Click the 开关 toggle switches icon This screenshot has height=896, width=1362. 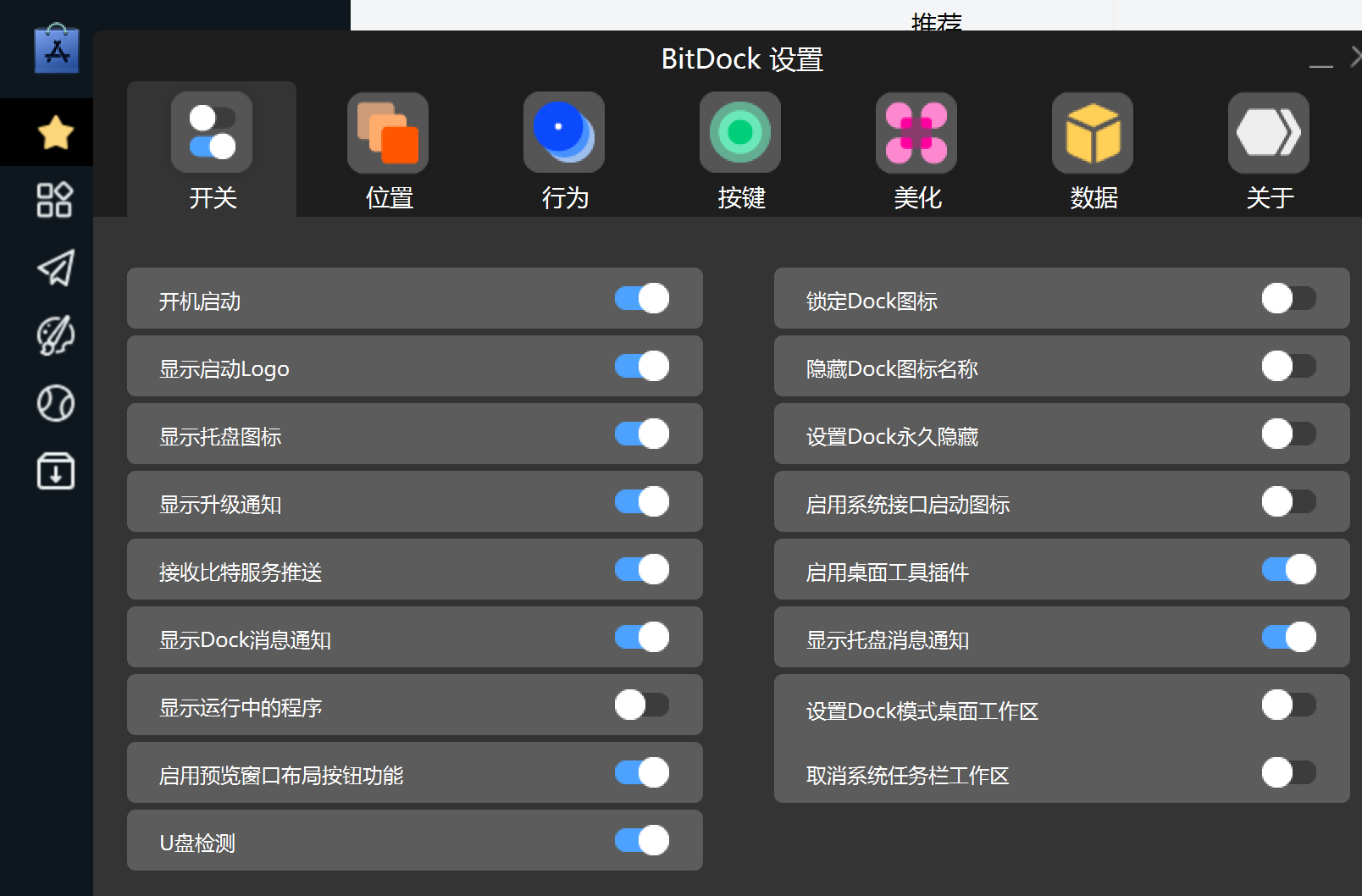(212, 132)
